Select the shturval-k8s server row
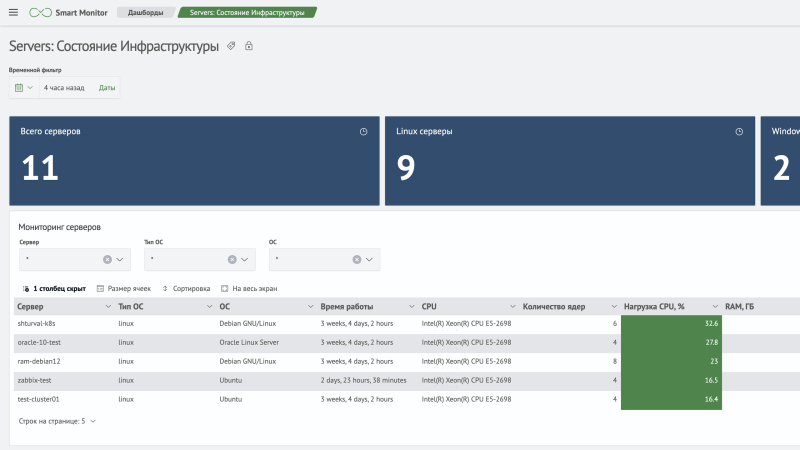The width and height of the screenshot is (800, 450). (407, 323)
